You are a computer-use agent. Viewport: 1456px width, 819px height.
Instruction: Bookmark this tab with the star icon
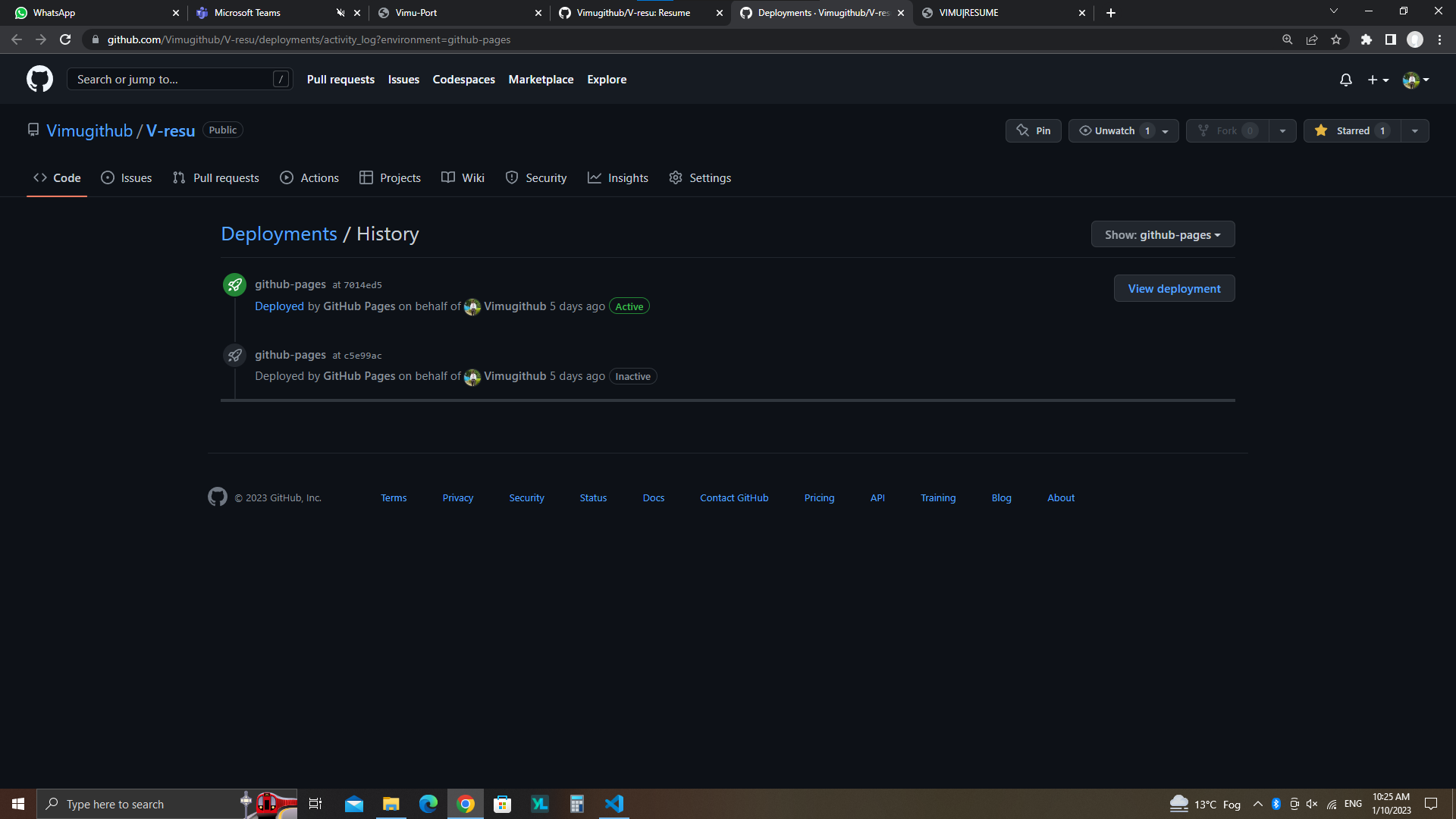click(x=1336, y=39)
